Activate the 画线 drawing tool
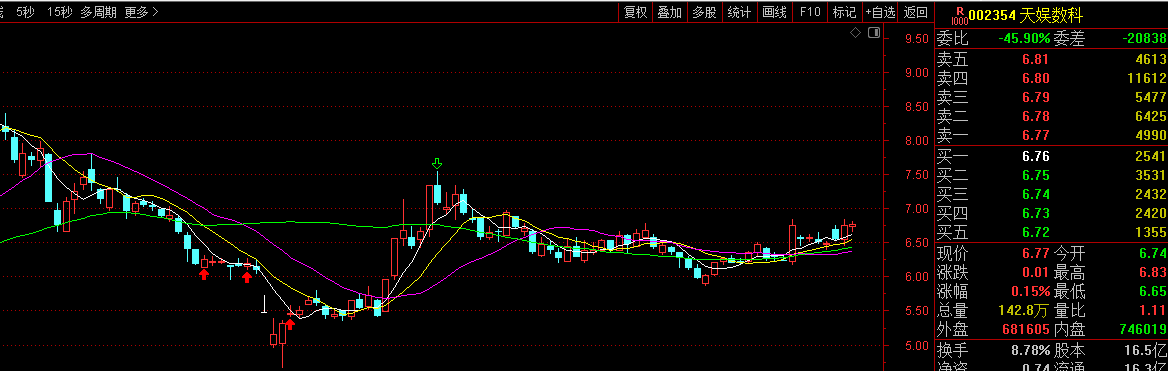 pyautogui.click(x=775, y=12)
